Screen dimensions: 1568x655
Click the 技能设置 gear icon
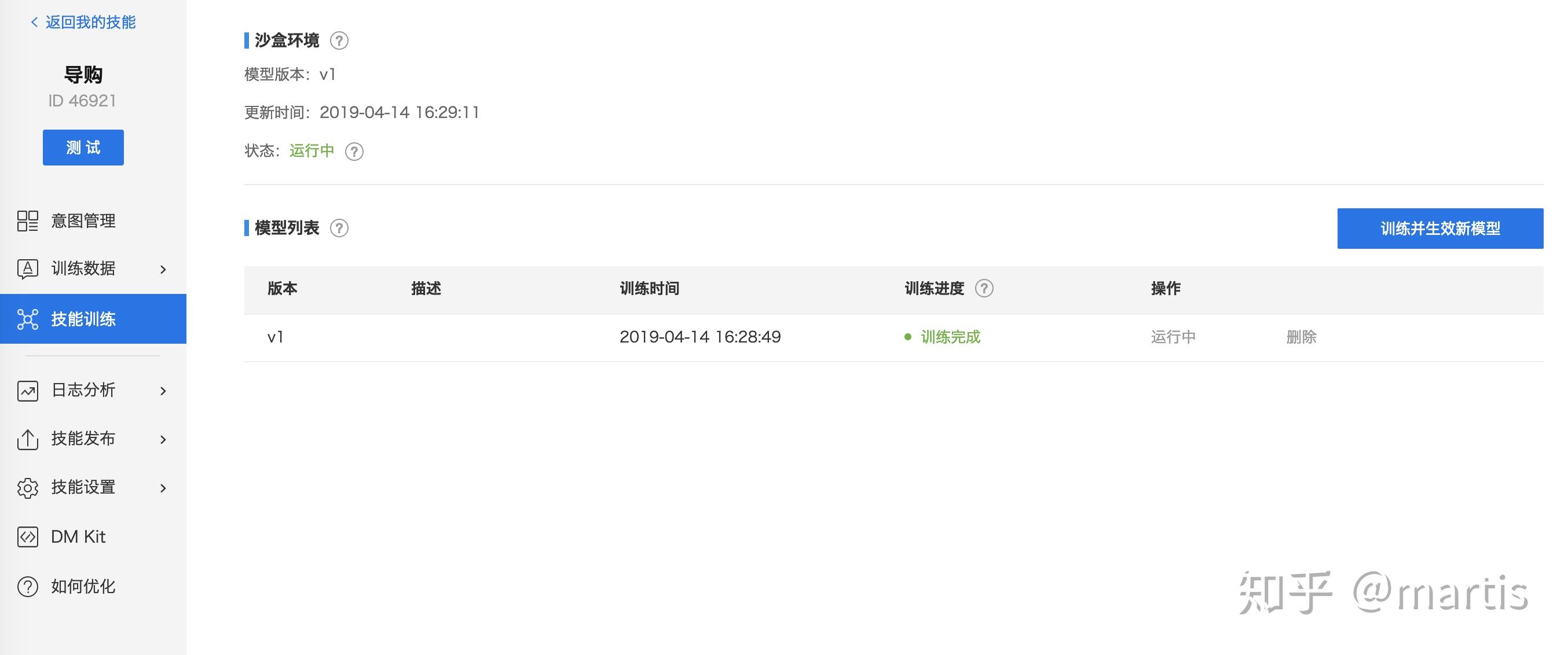click(27, 488)
